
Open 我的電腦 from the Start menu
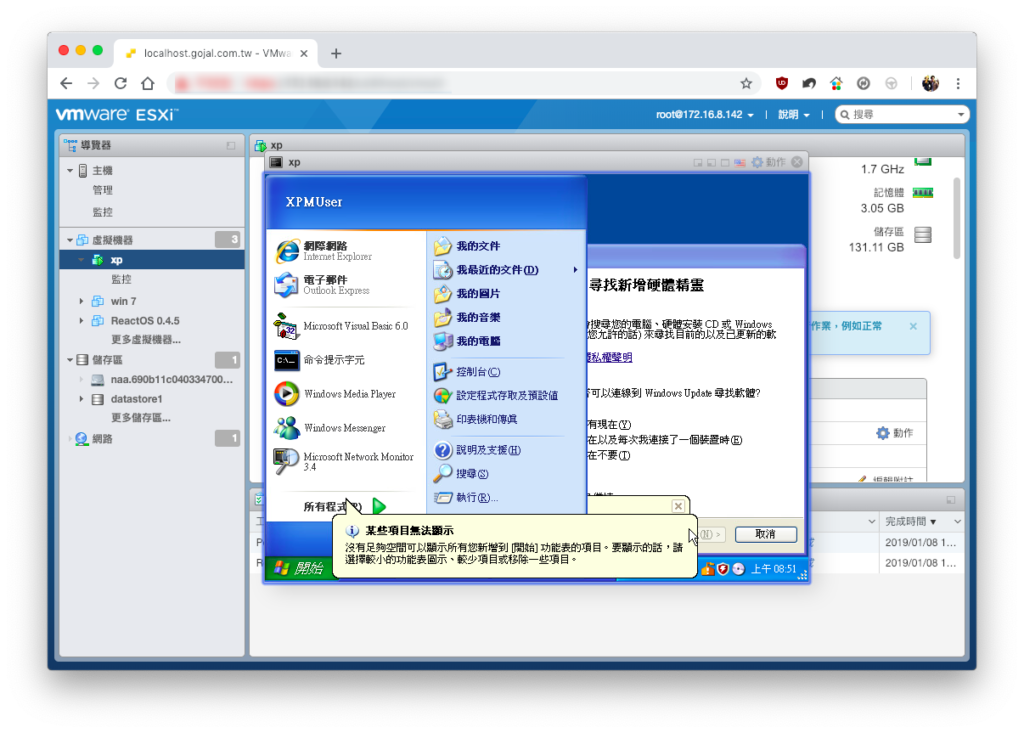[x=467, y=341]
